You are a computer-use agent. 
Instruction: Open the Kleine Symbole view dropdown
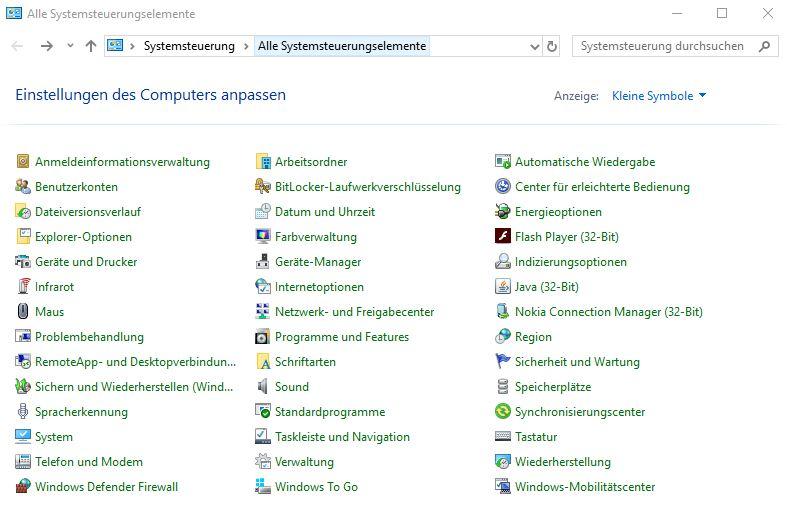(659, 96)
